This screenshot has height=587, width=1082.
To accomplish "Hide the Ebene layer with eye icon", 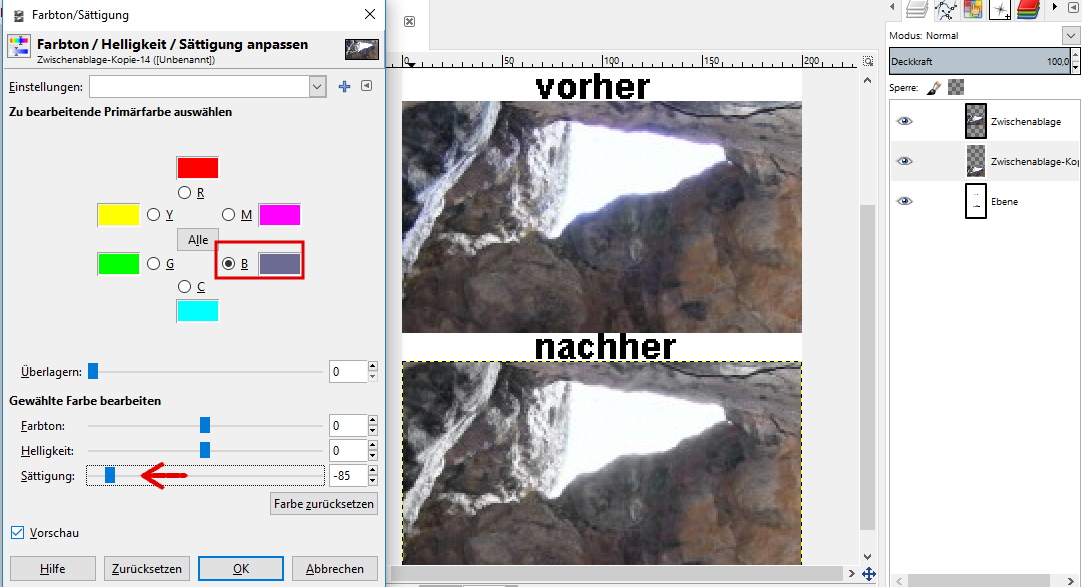I will click(x=904, y=201).
